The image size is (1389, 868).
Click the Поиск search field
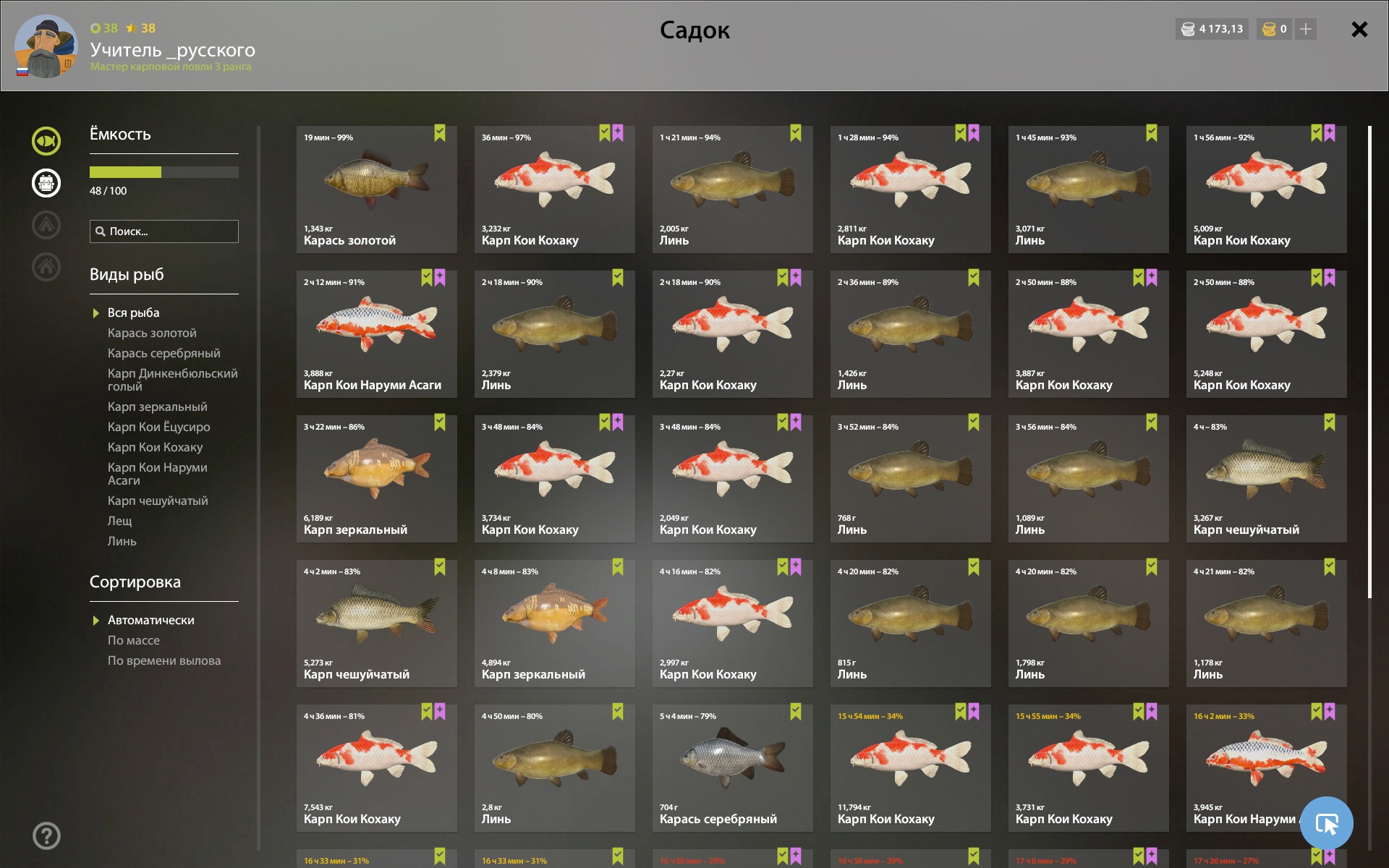coord(164,231)
